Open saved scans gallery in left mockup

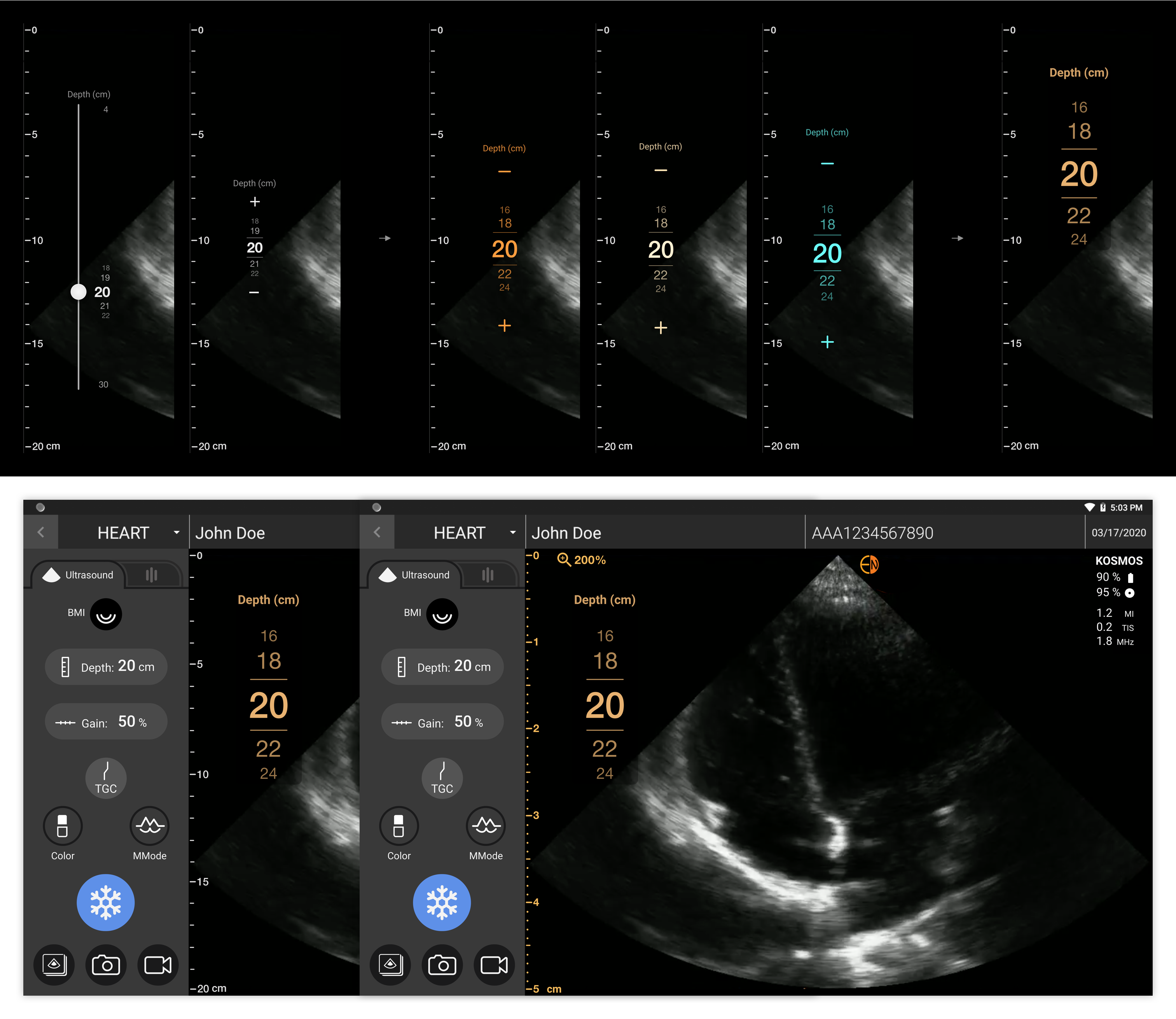click(x=54, y=965)
